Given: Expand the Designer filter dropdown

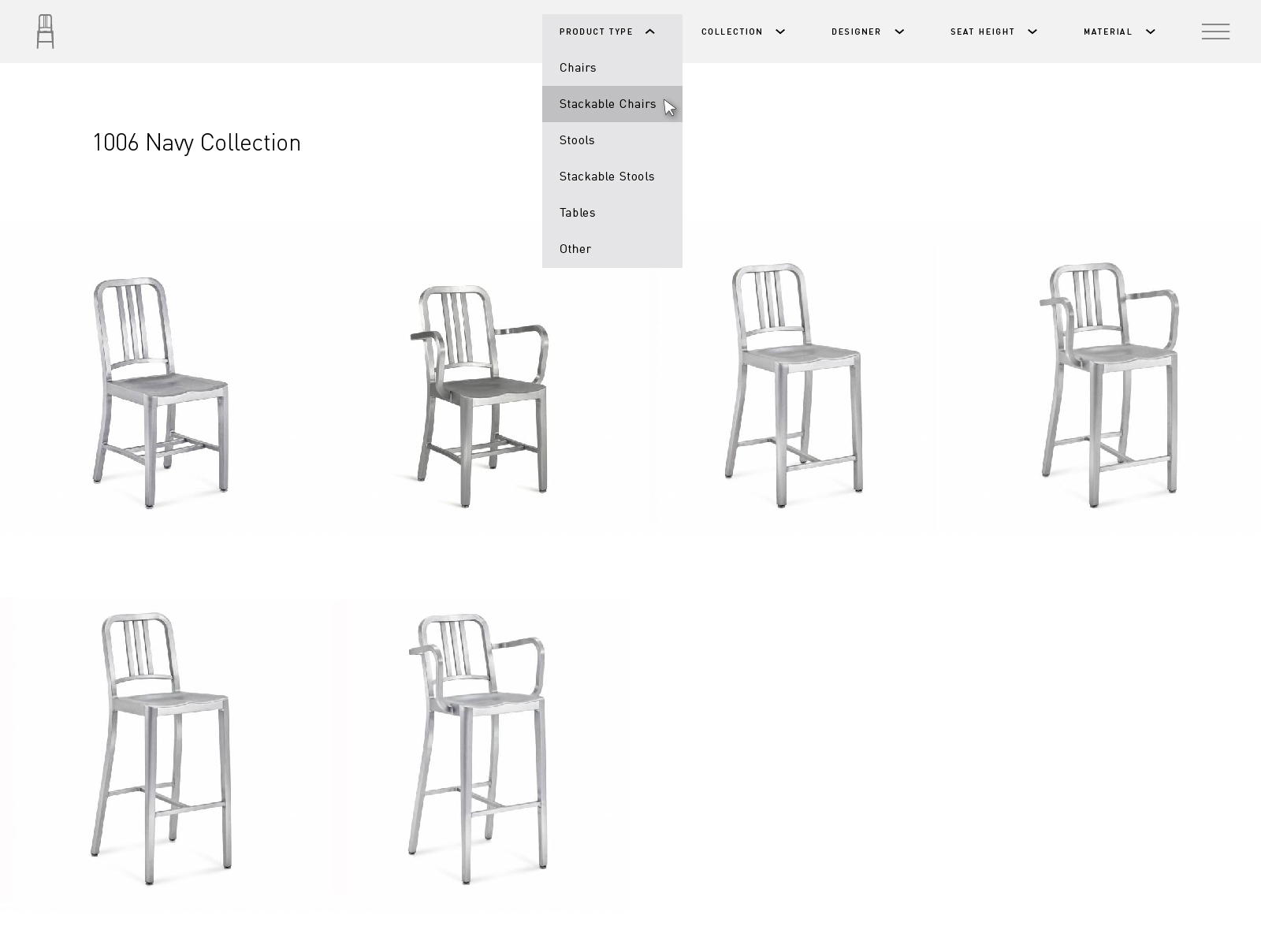Looking at the screenshot, I should point(868,32).
